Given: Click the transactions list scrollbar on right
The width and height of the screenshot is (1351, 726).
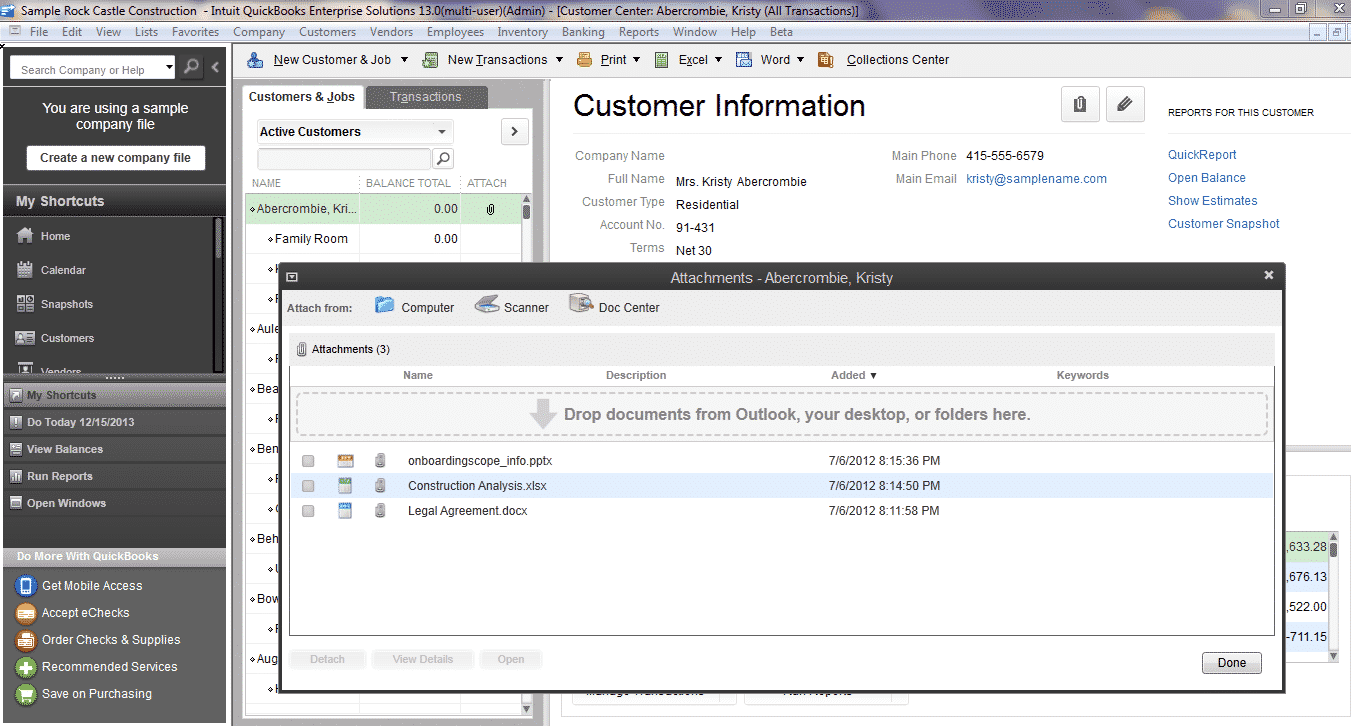Looking at the screenshot, I should tap(1333, 596).
